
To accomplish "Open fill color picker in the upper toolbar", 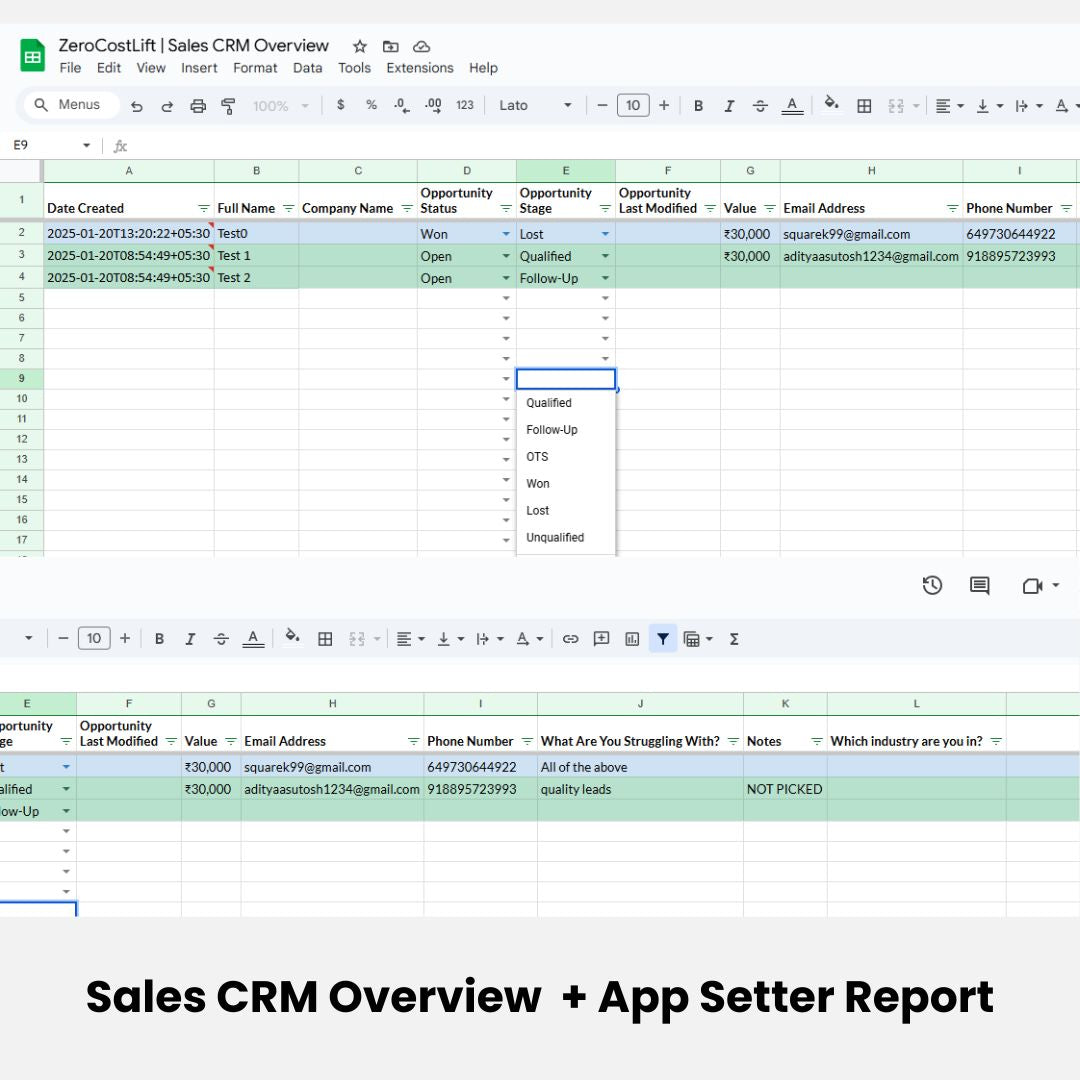I will [x=831, y=105].
